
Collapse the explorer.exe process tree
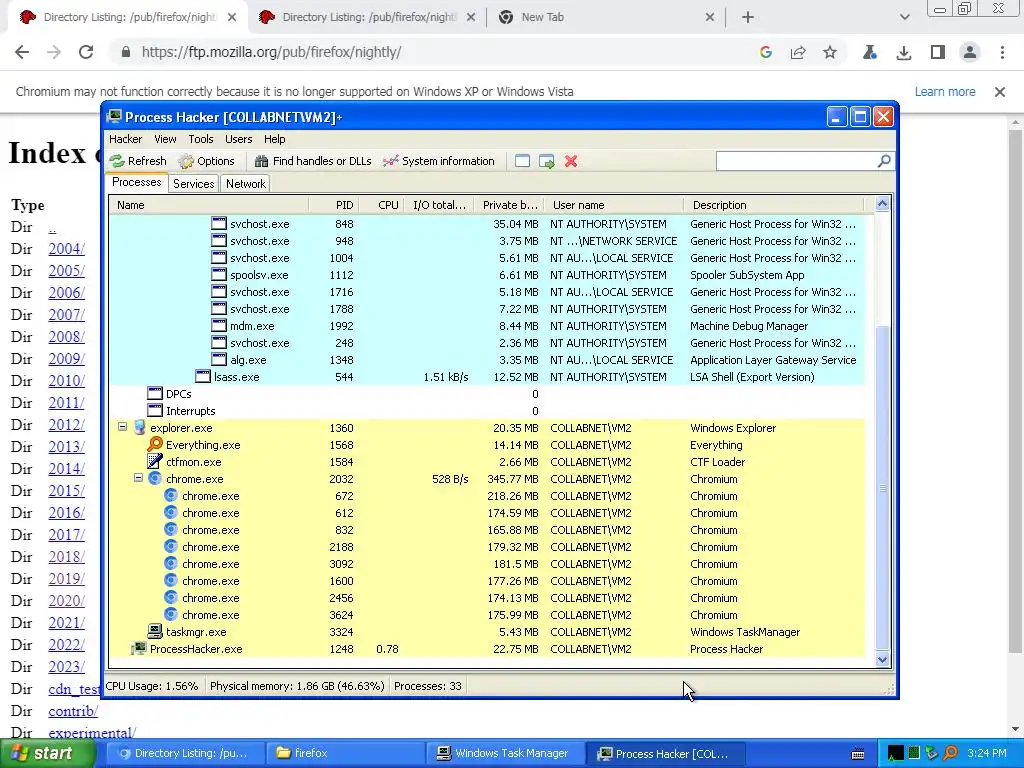click(122, 426)
